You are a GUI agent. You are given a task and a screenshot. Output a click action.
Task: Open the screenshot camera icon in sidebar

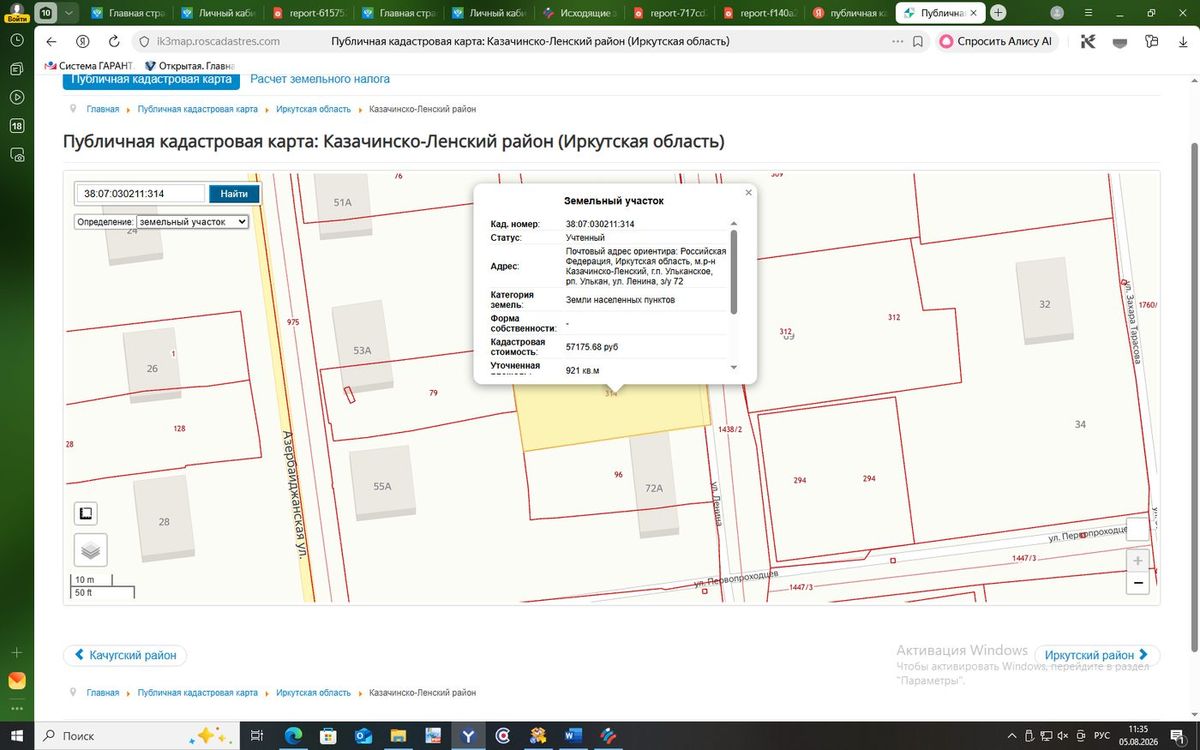pos(17,155)
